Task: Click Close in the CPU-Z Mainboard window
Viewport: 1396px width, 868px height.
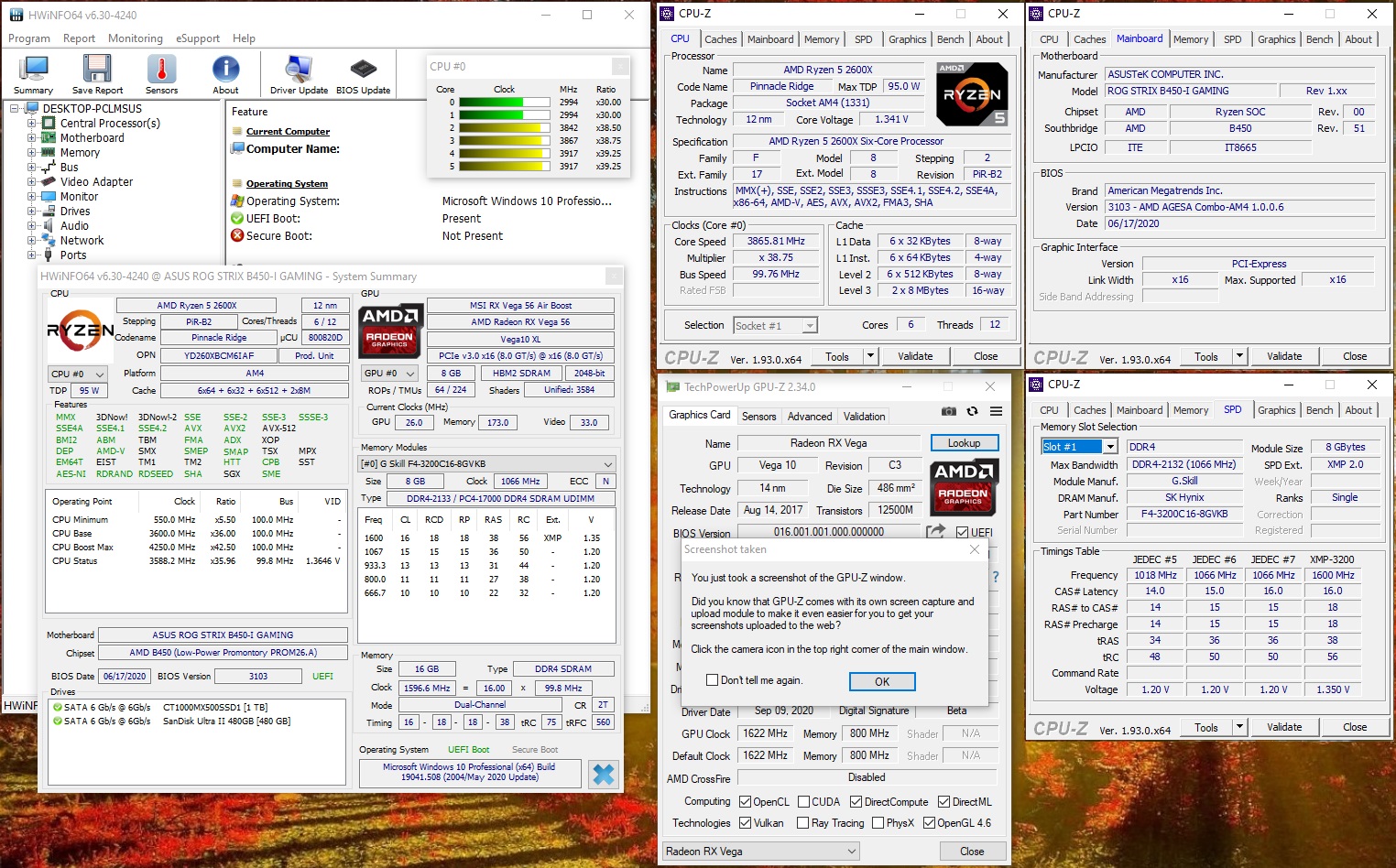Action: point(1355,356)
